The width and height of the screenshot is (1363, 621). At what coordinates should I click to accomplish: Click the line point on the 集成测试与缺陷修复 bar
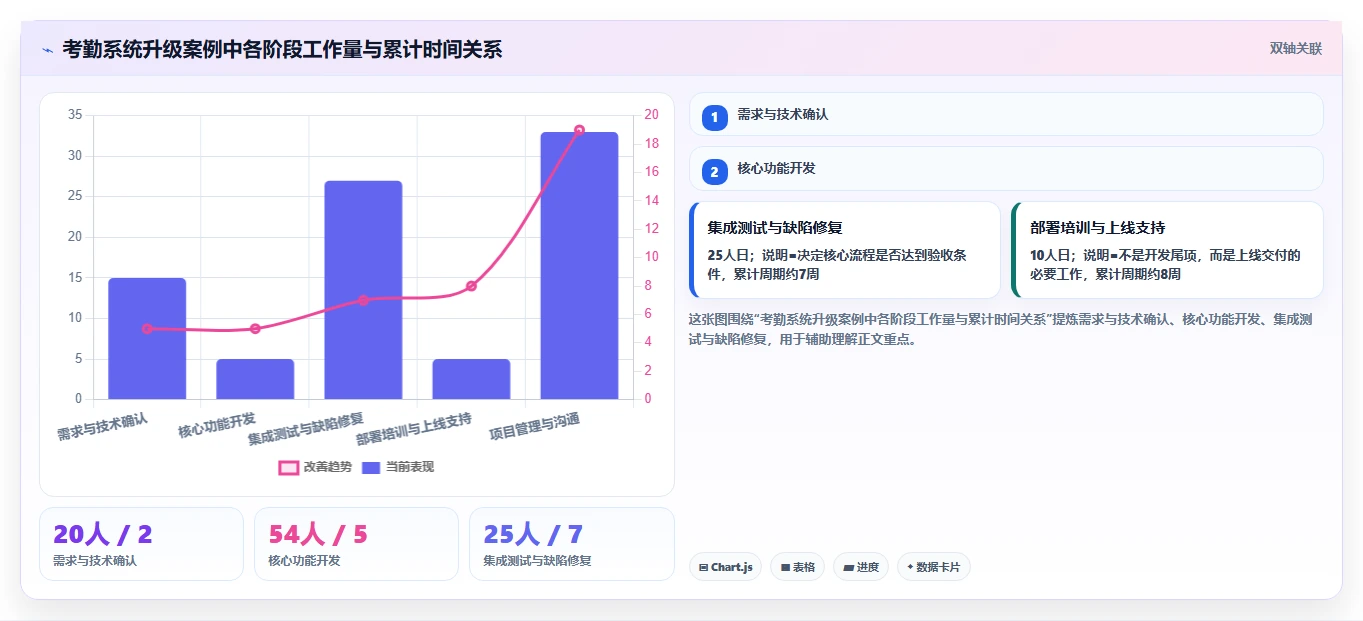363,300
